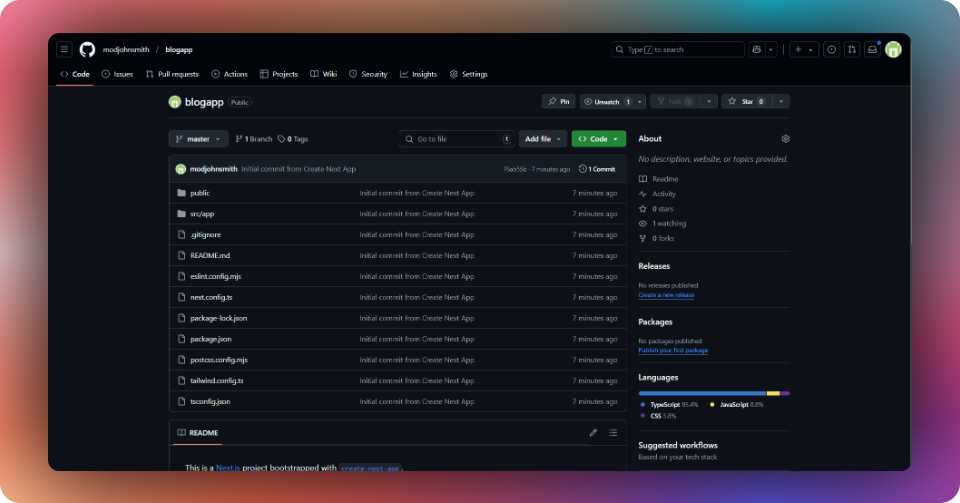The height and width of the screenshot is (503, 960).
Task: Click the clock icon beside 1 Commit
Action: [583, 169]
